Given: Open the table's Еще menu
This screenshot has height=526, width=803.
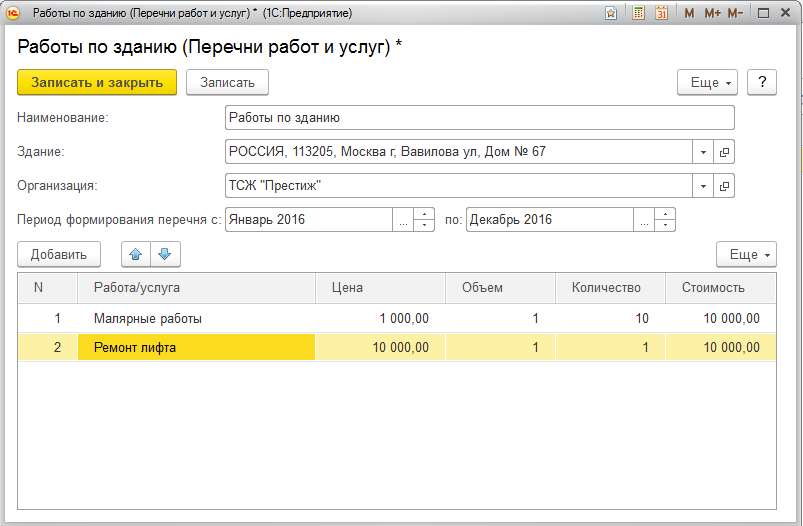Looking at the screenshot, I should click(746, 255).
